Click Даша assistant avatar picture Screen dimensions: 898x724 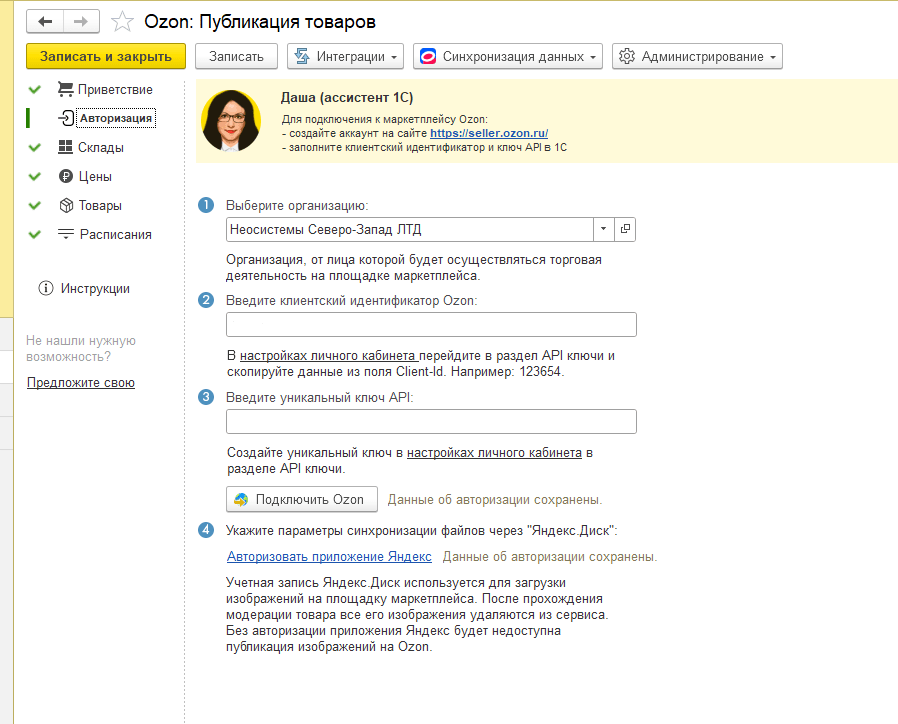231,121
